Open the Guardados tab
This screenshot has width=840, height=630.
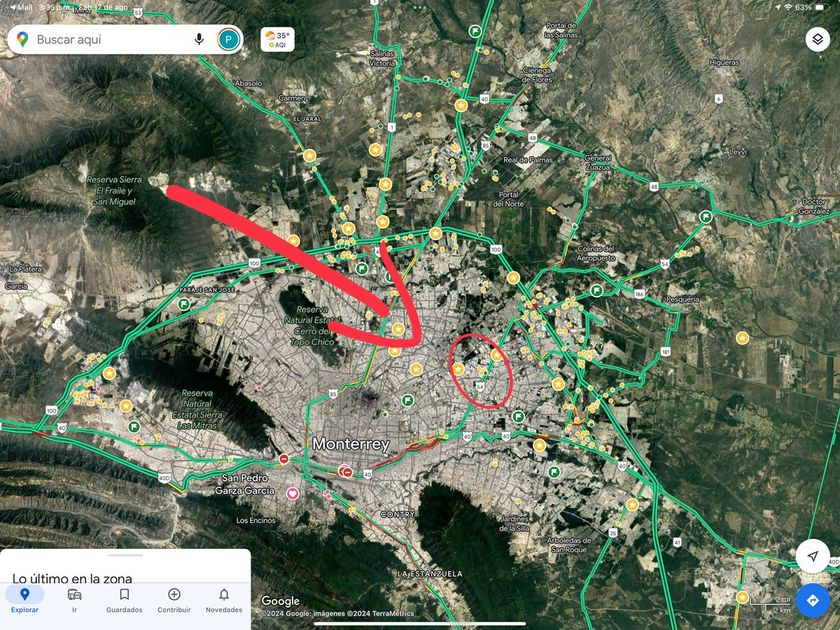[124, 600]
